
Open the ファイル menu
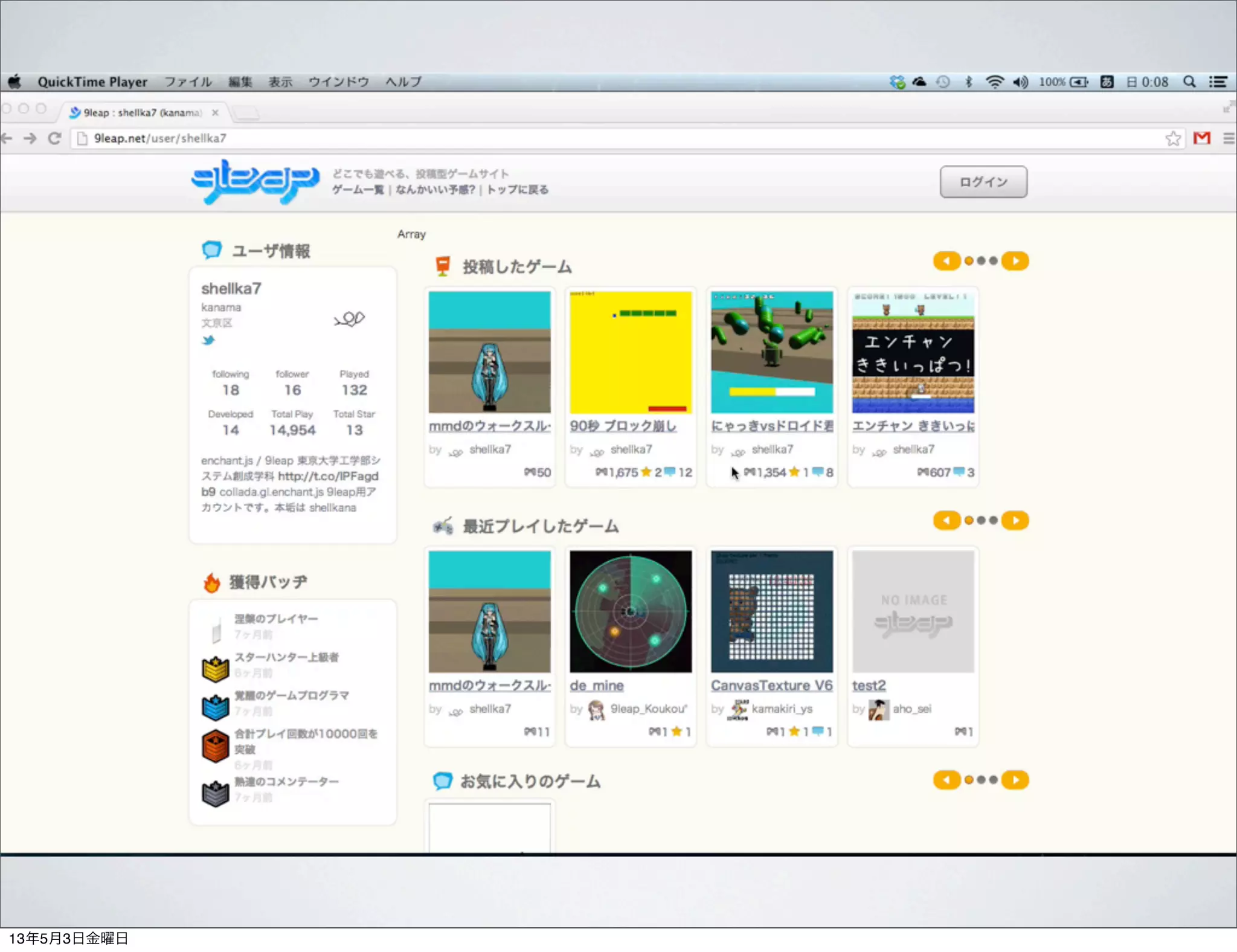point(188,82)
